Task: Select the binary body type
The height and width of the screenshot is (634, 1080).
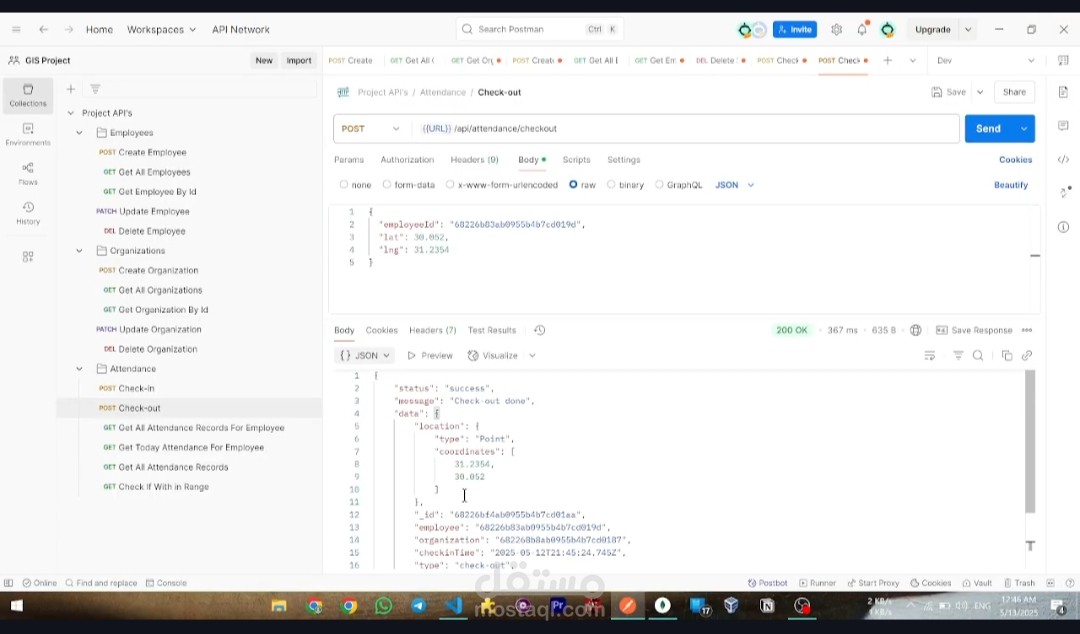Action: coord(611,185)
